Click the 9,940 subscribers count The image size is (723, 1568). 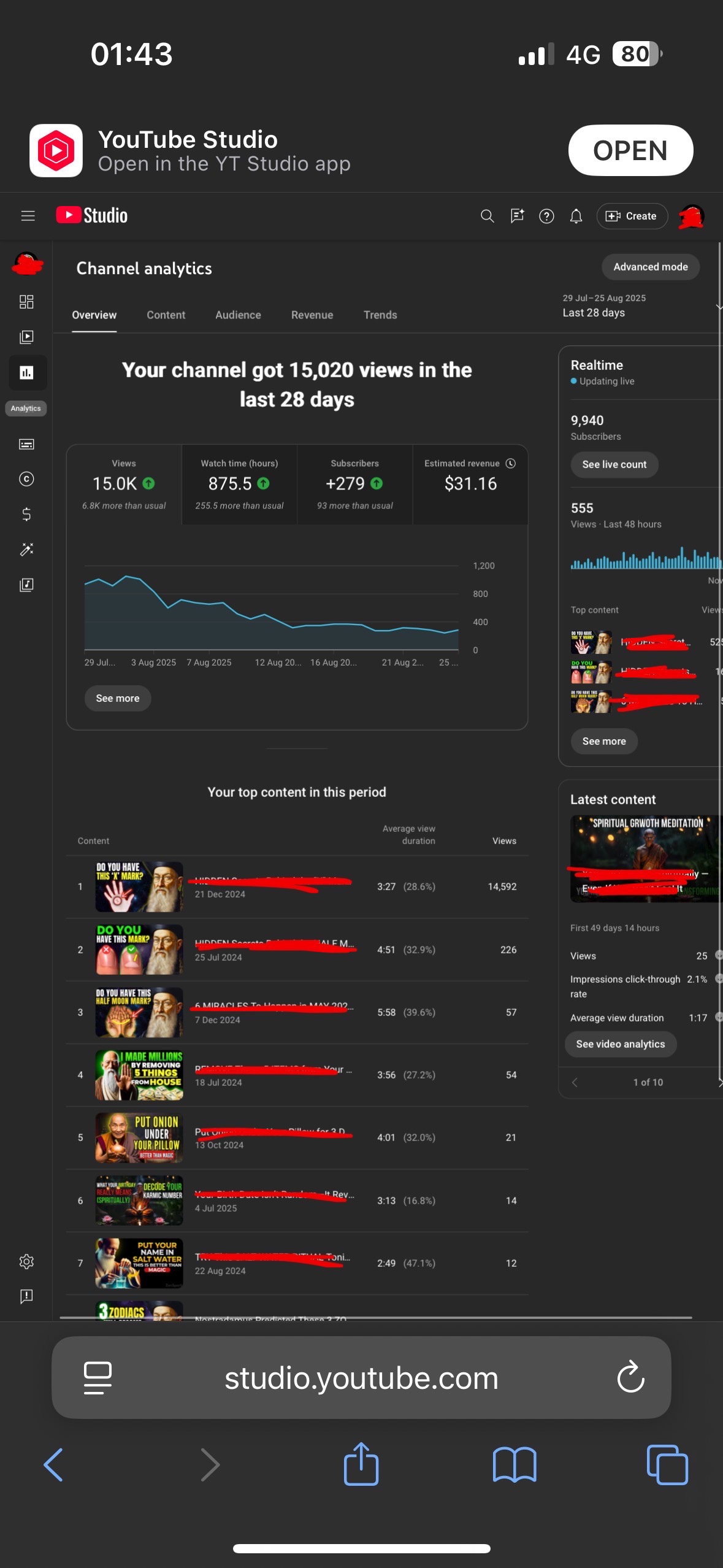[x=587, y=420]
